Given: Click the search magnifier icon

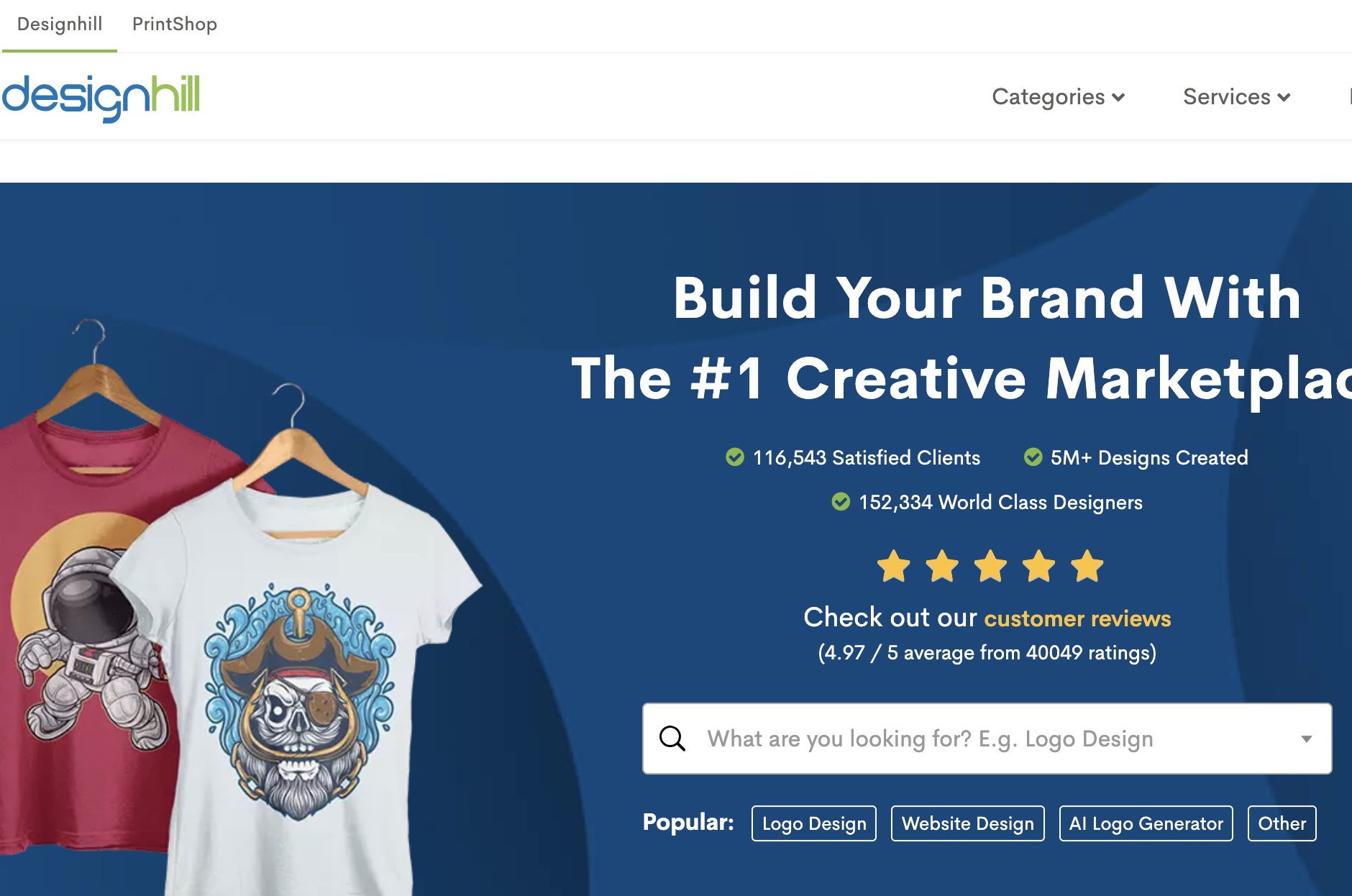Looking at the screenshot, I should [672, 739].
